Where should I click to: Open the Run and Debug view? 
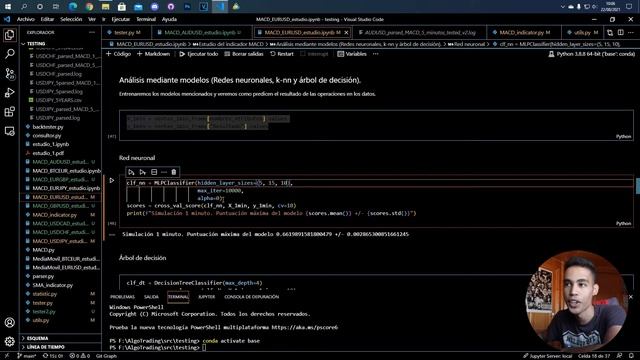pyautogui.click(x=9, y=93)
